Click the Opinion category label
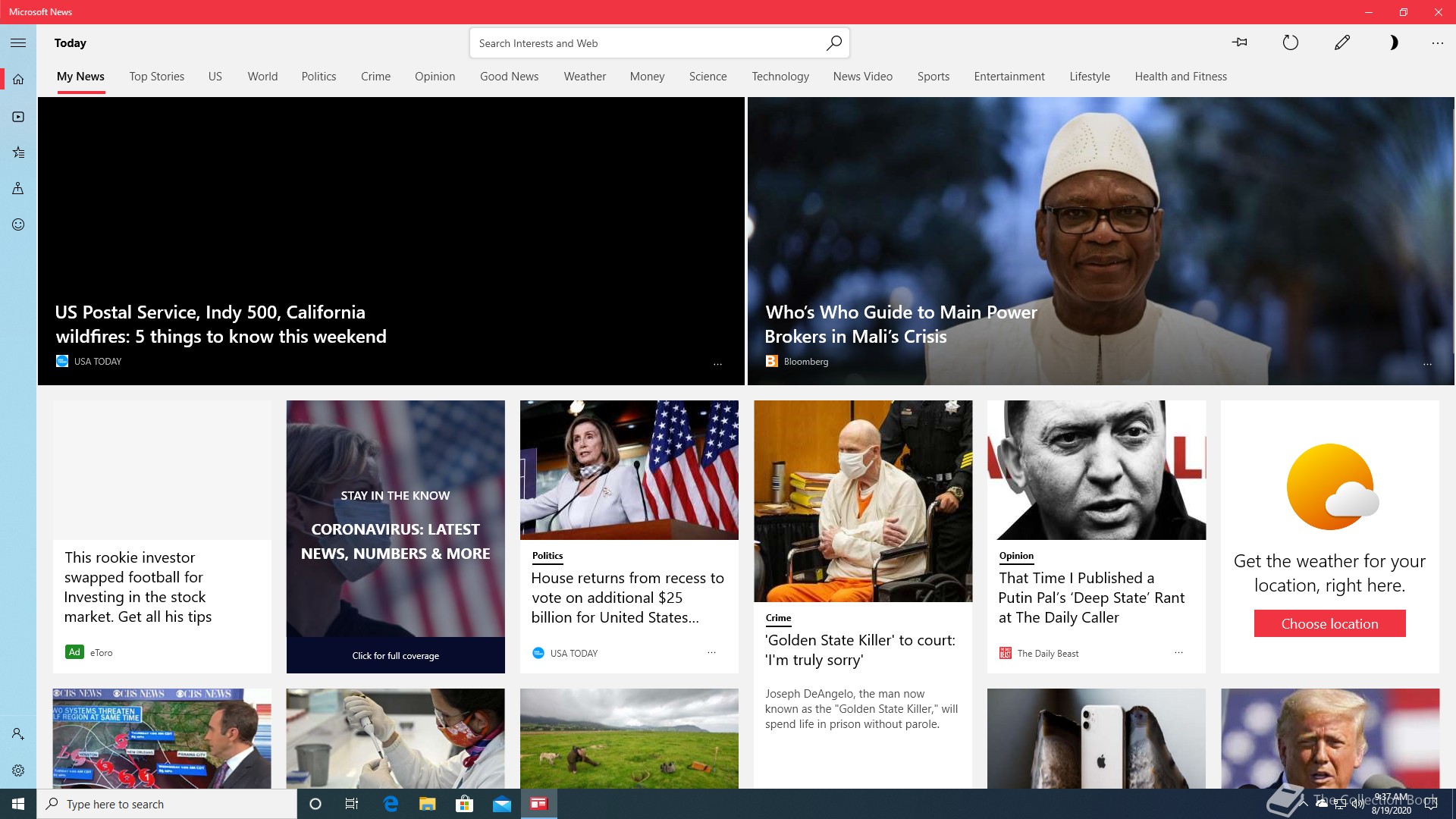1456x819 pixels. [1016, 556]
